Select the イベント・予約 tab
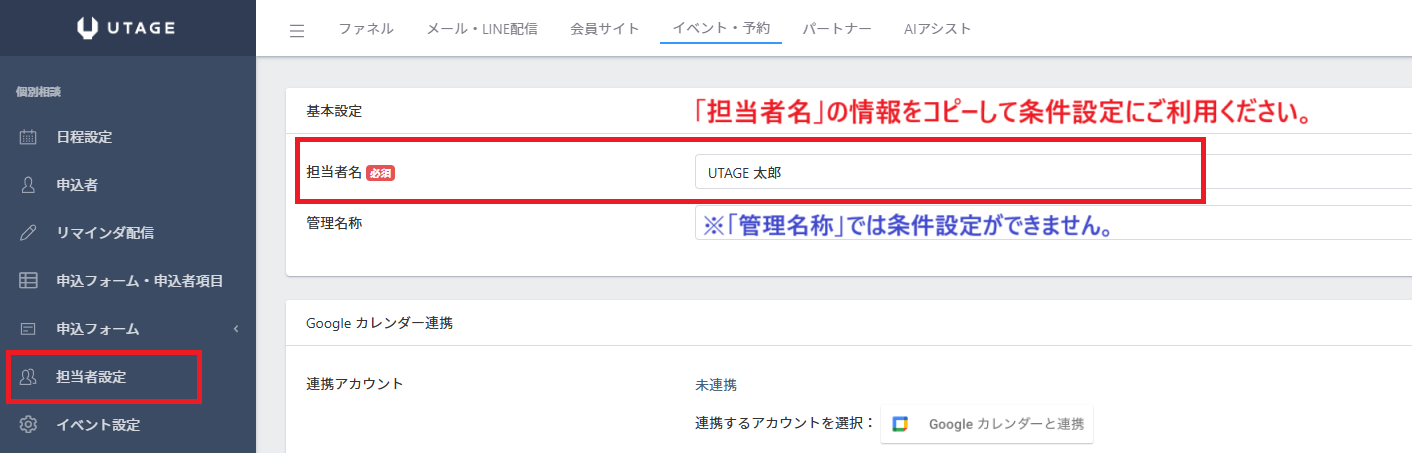This screenshot has width=1412, height=453. 721,29
